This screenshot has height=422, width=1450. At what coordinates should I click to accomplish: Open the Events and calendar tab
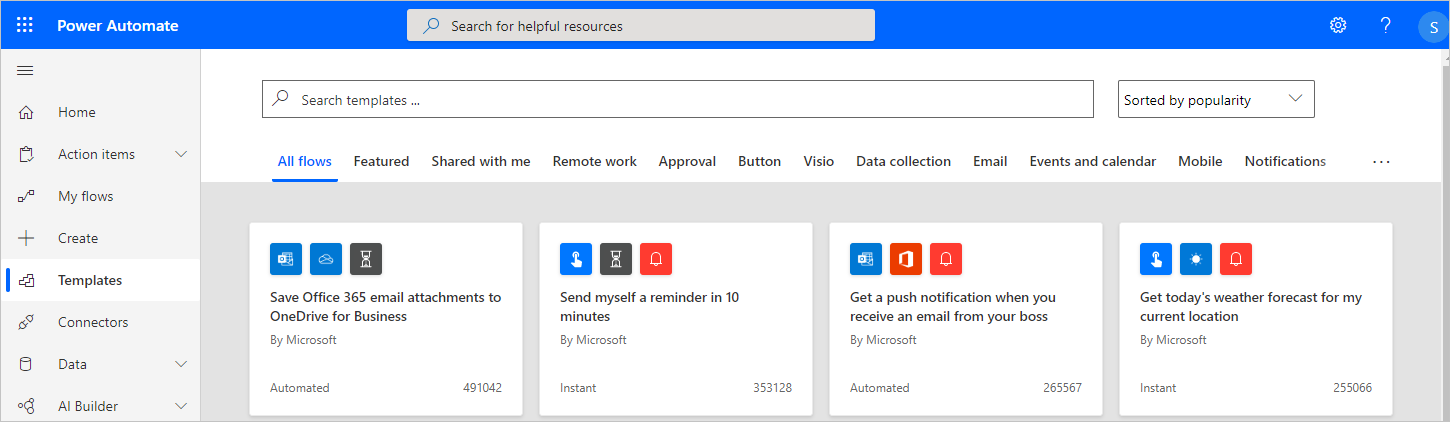coord(1092,161)
